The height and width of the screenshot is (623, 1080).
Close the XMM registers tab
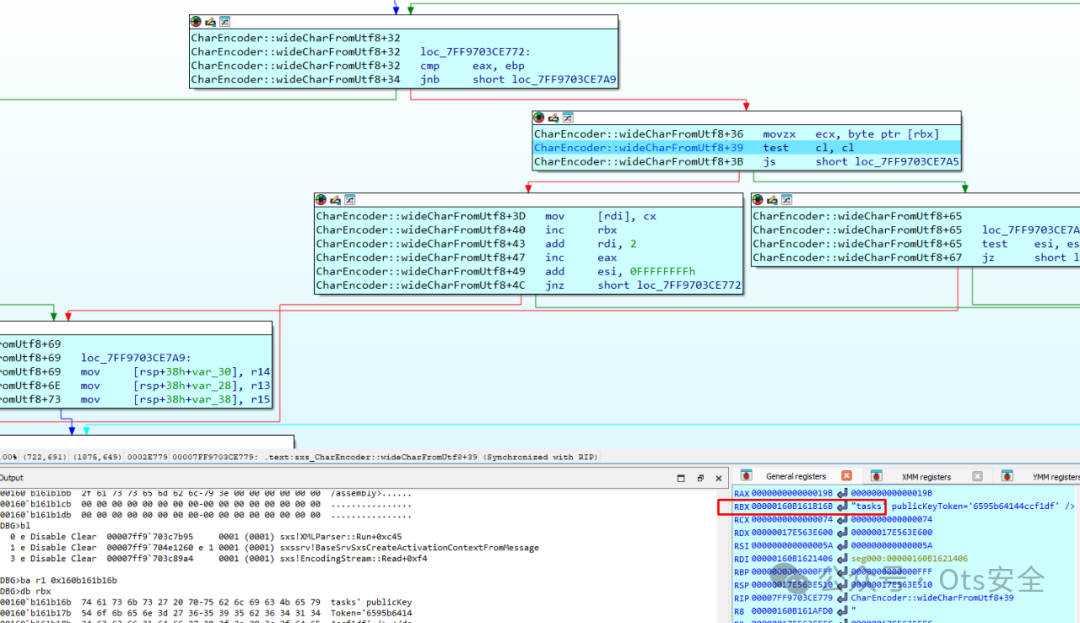[977, 476]
